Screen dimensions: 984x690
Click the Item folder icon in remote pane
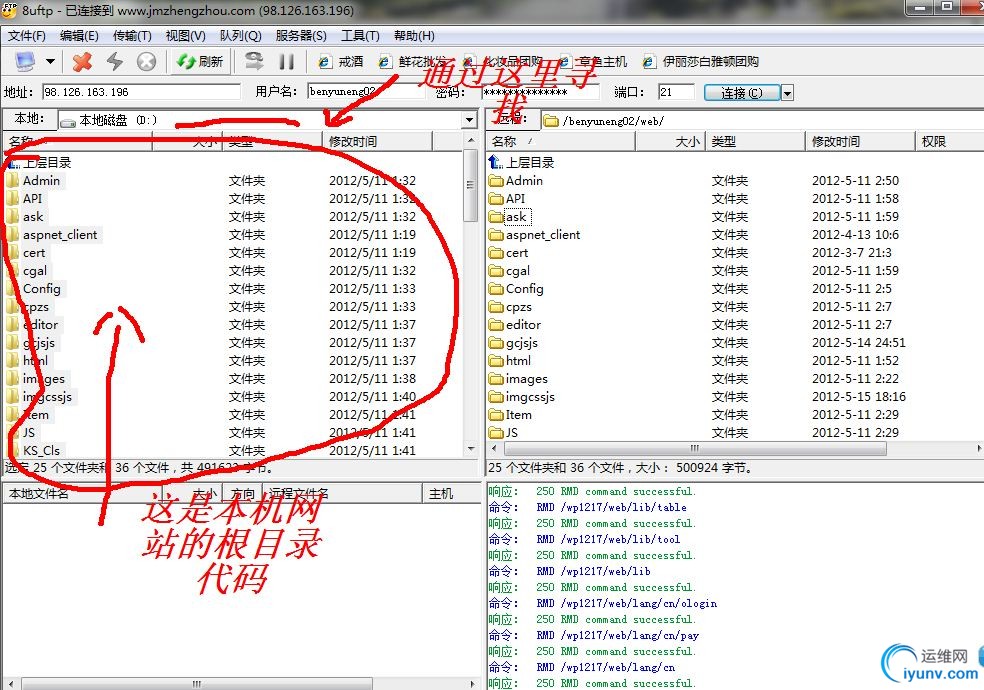pos(496,415)
